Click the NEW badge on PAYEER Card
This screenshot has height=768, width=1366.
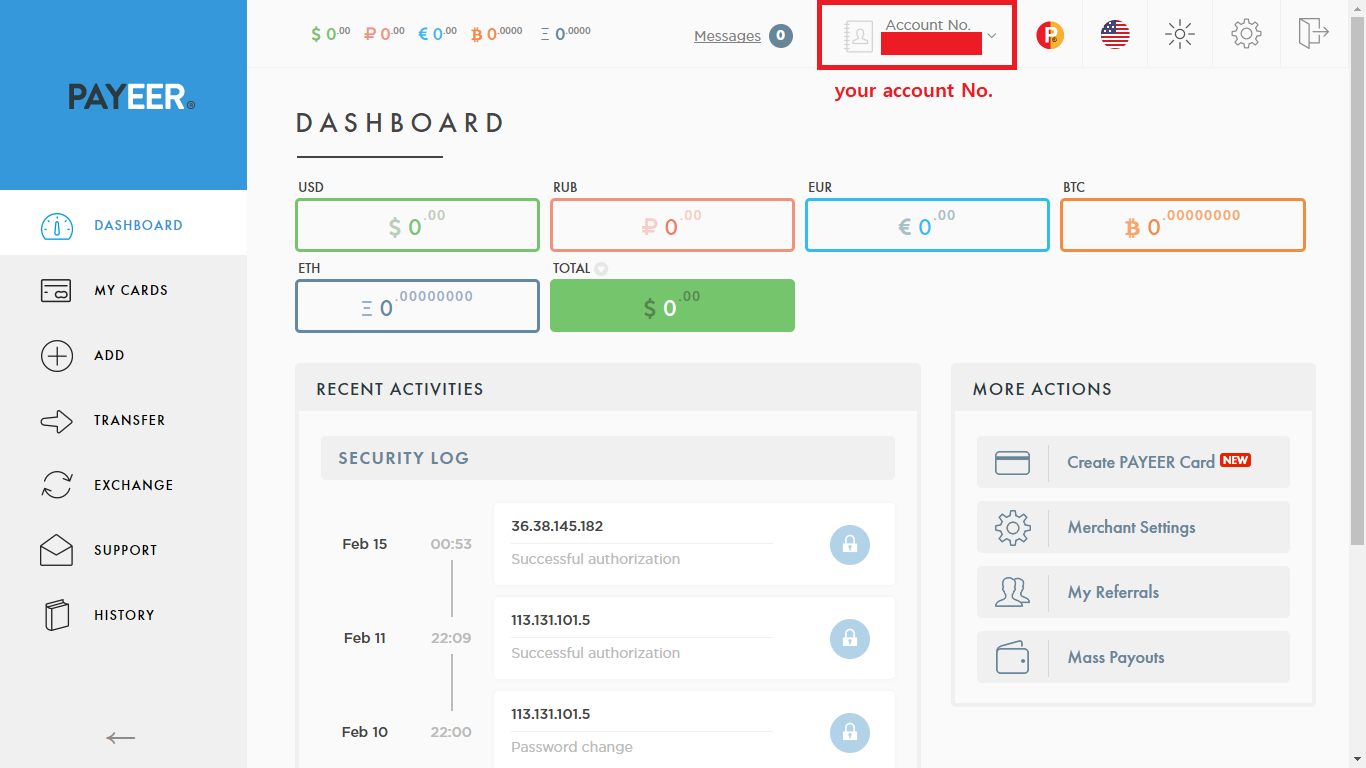[1236, 460]
